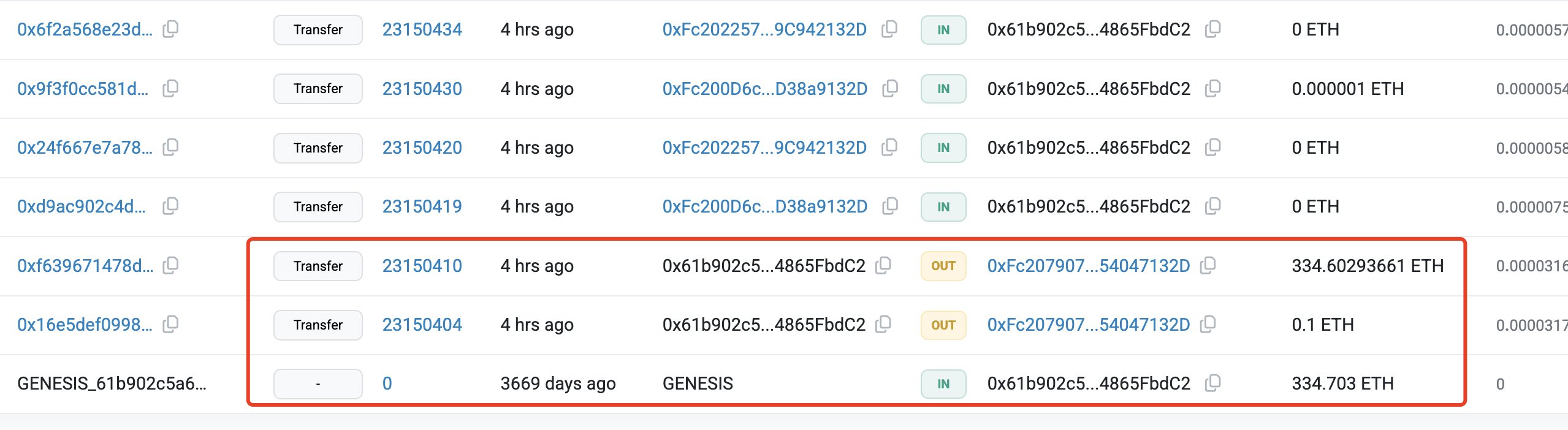Open block 0 from the GENESIS row

[x=389, y=383]
